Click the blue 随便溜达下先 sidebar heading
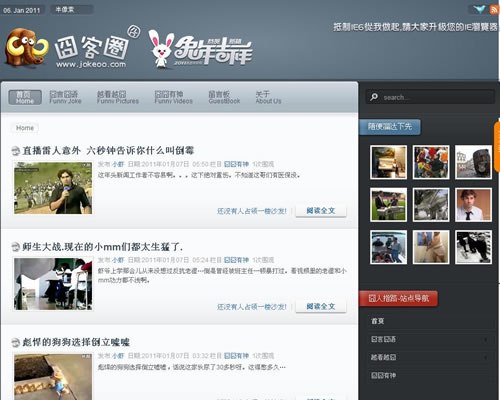The width and height of the screenshot is (500, 400). coord(390,127)
